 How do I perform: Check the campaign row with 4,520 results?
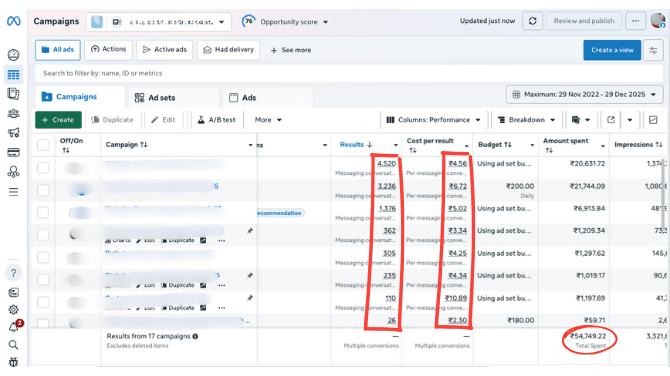click(x=43, y=167)
